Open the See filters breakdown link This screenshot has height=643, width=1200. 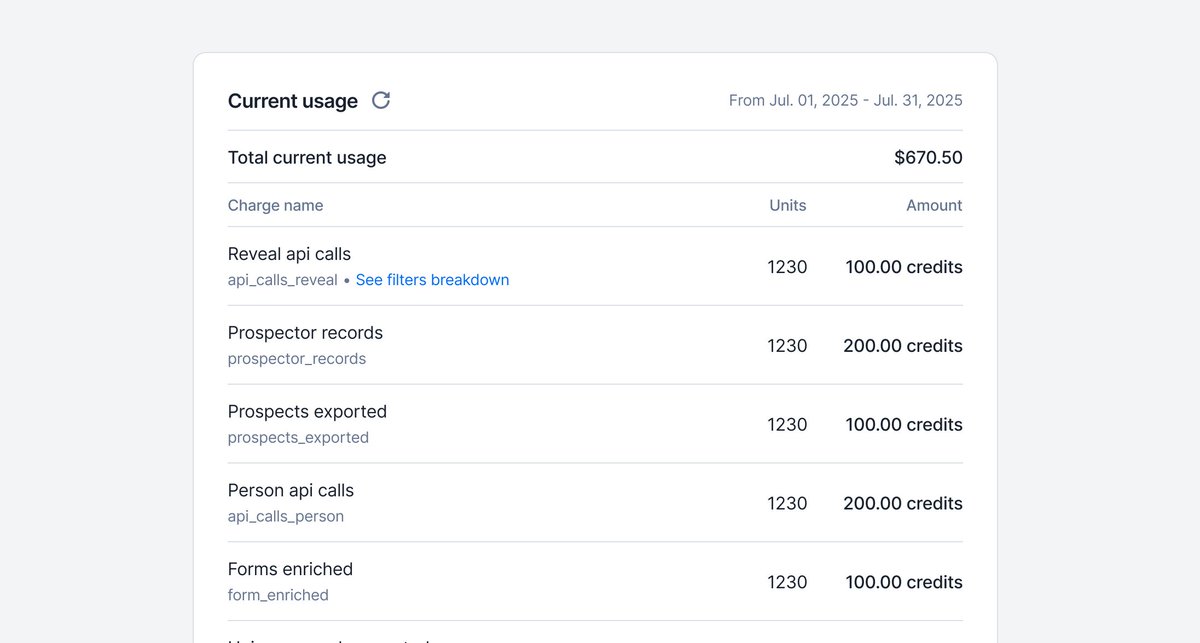pyautogui.click(x=432, y=280)
